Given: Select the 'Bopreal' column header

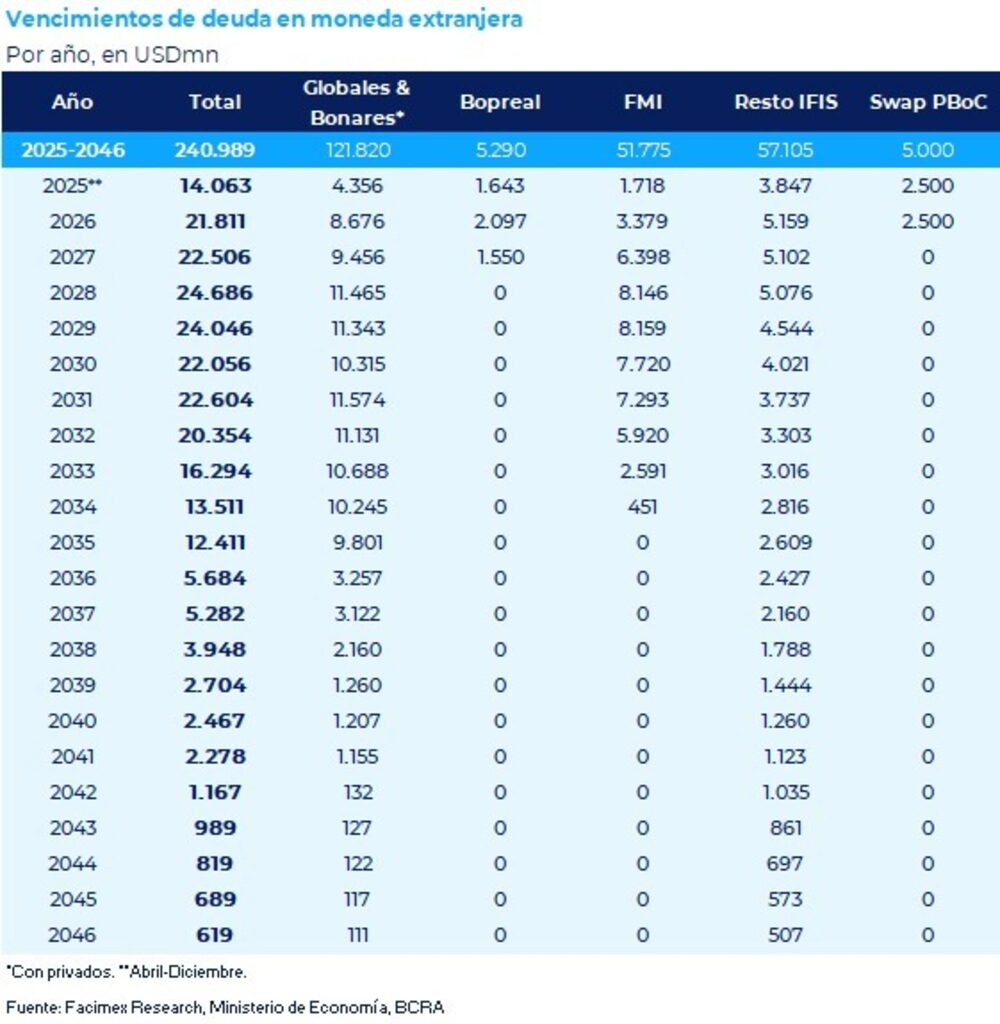Looking at the screenshot, I should (x=500, y=101).
